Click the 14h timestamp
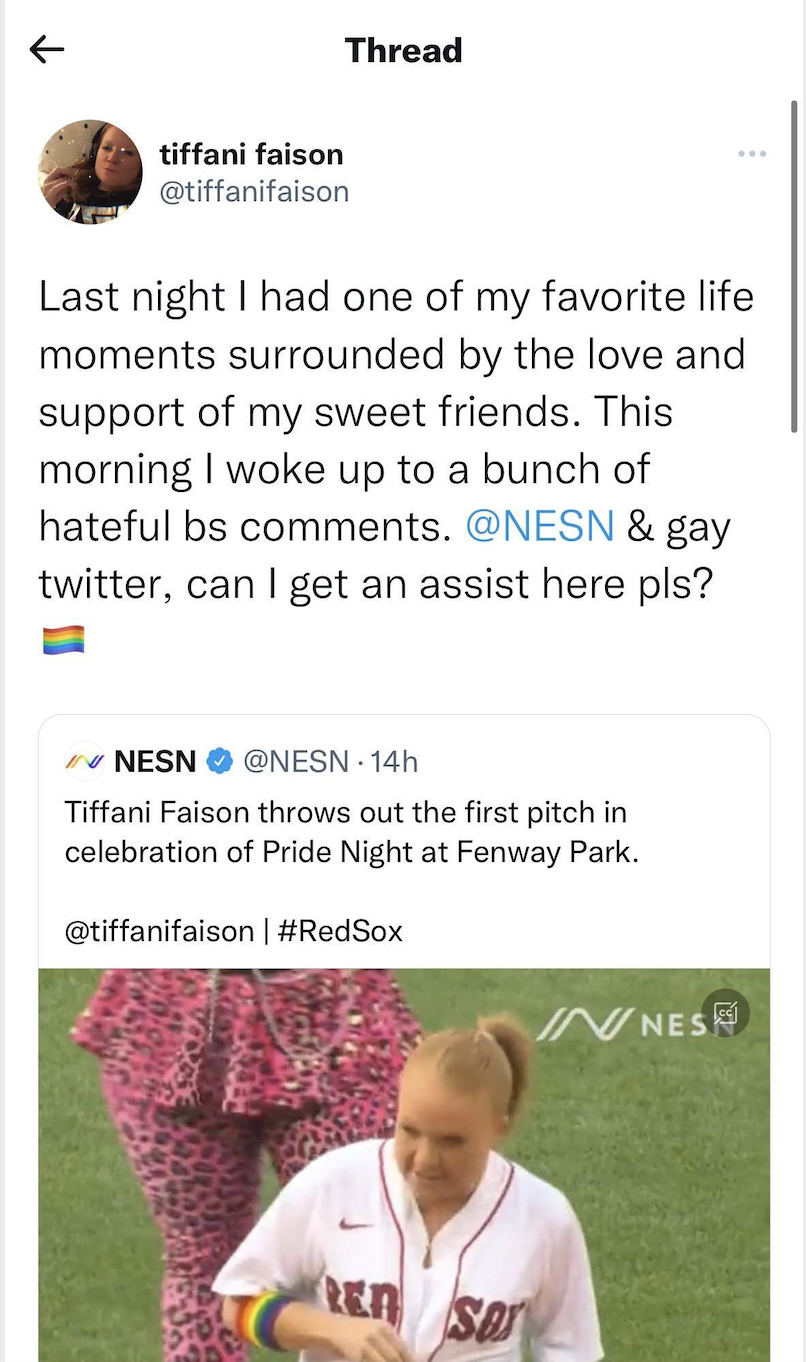The width and height of the screenshot is (806, 1362). 394,762
